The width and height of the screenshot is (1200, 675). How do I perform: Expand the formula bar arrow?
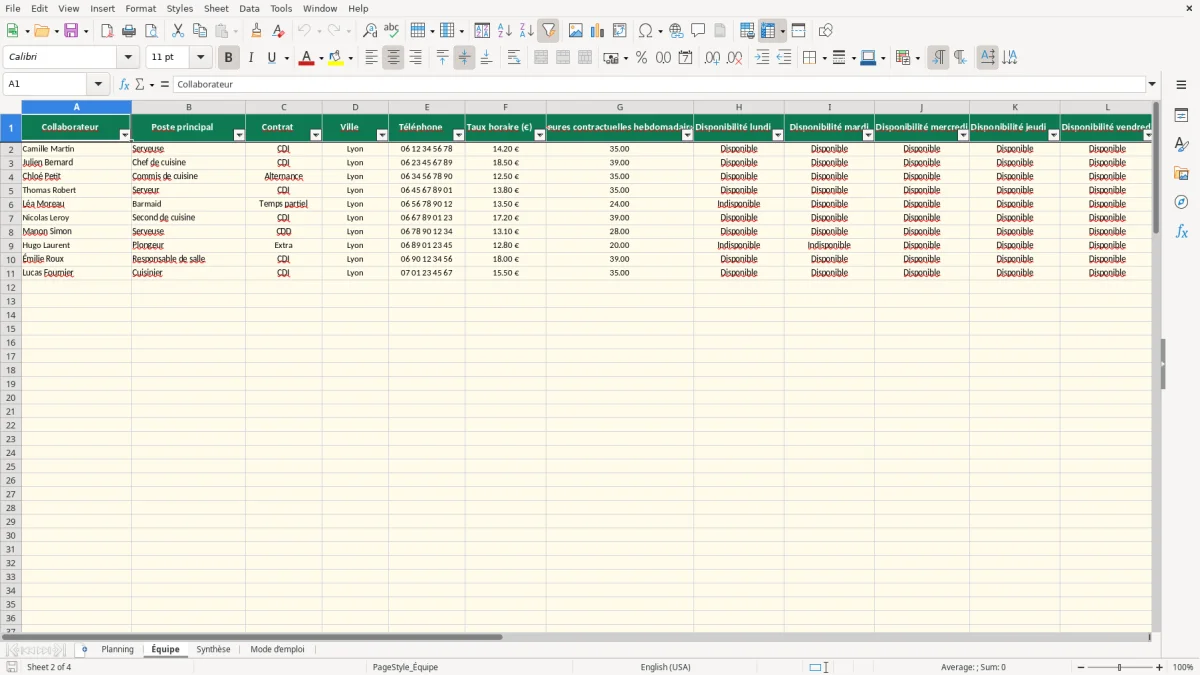click(1152, 85)
